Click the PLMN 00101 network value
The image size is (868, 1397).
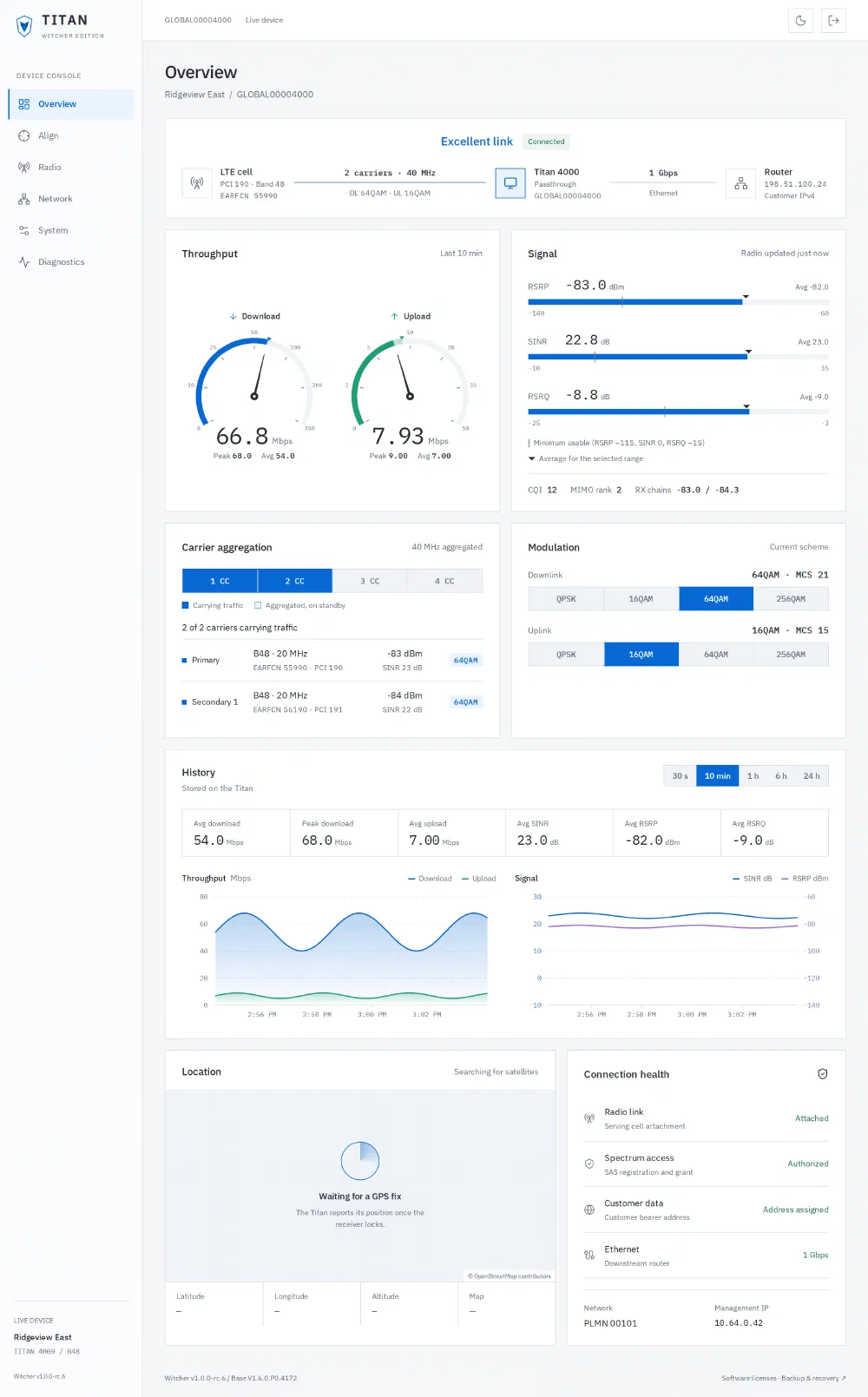coord(610,1323)
